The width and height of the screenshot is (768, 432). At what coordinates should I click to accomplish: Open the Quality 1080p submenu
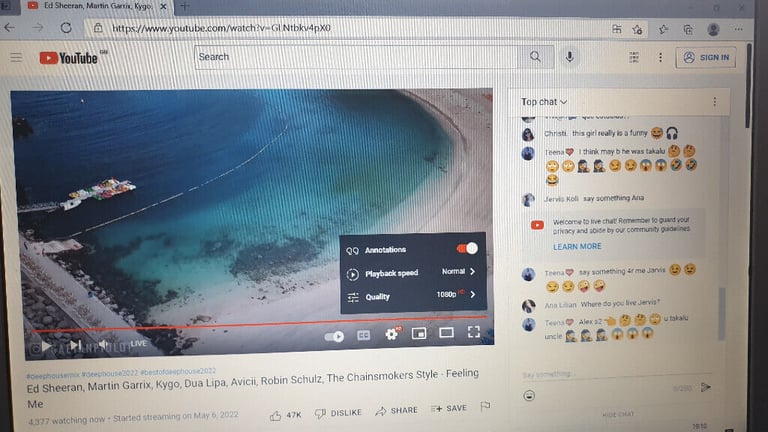(413, 296)
